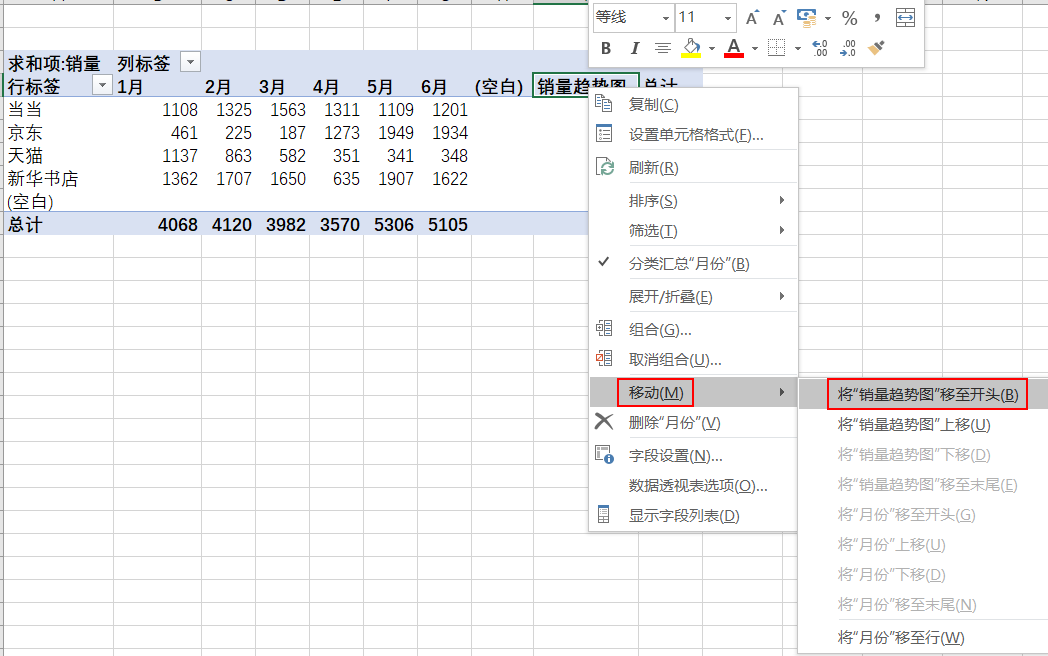Select the 3月 column header cell
Image resolution: width=1048 pixels, height=656 pixels.
282,86
